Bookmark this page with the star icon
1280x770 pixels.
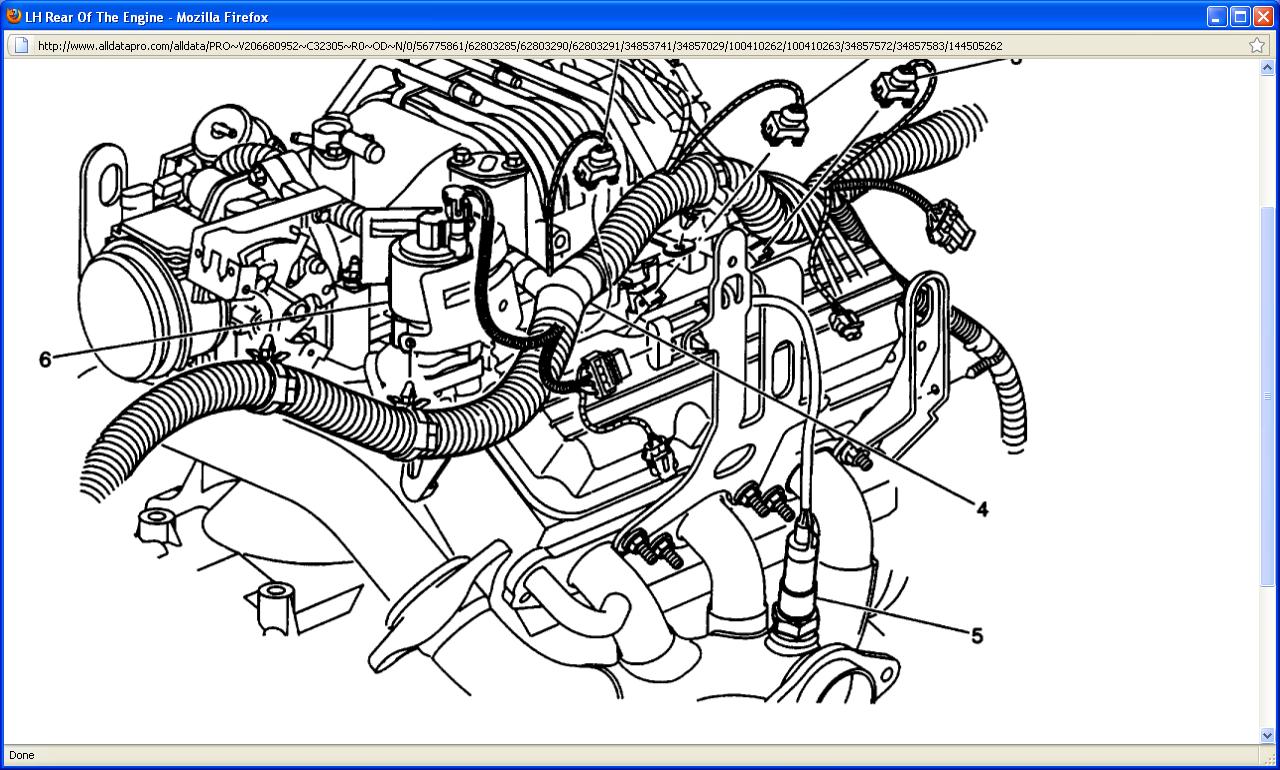1257,45
